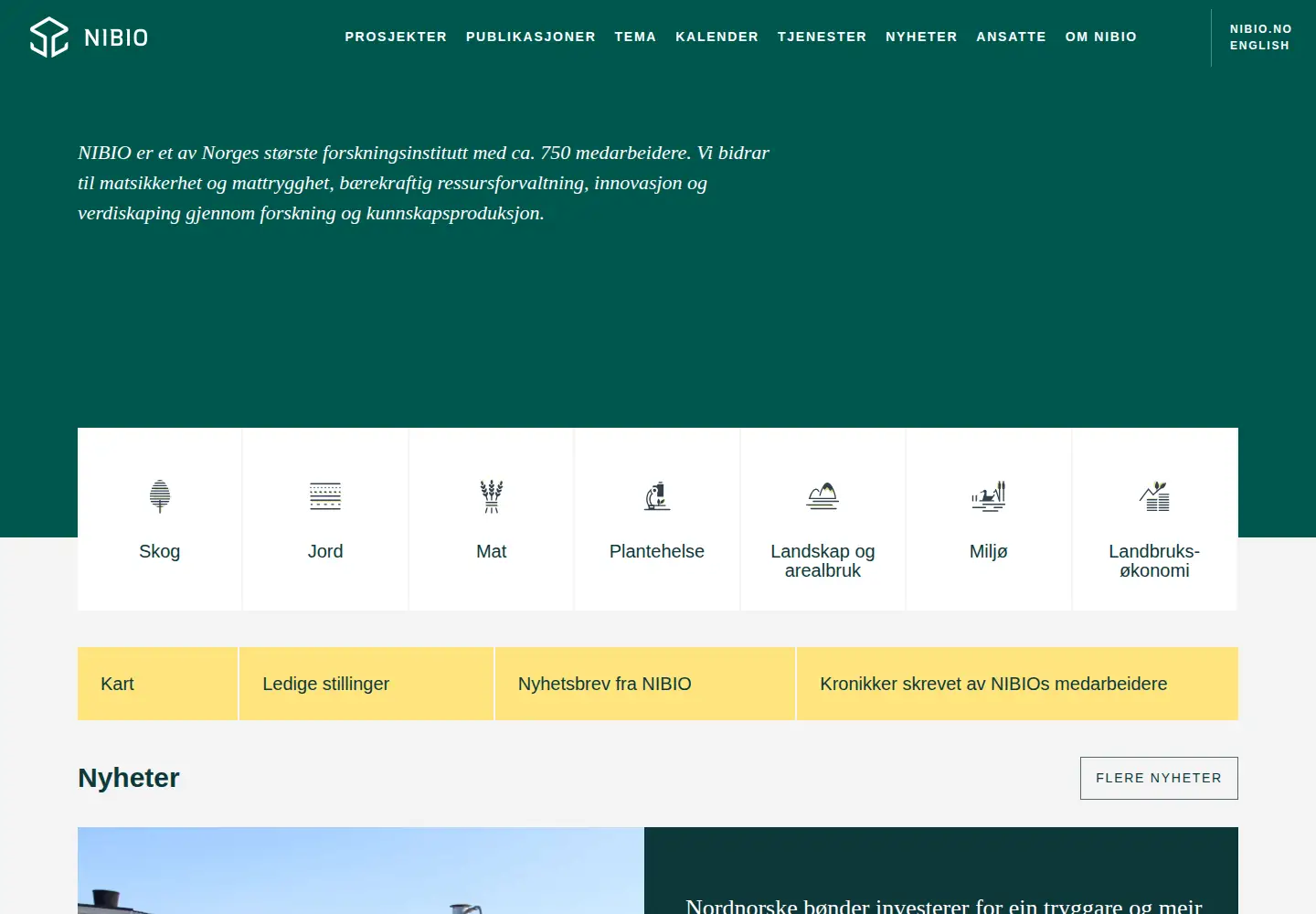Select the Landskap og arealbruk icon
1316x914 pixels.
pos(822,496)
